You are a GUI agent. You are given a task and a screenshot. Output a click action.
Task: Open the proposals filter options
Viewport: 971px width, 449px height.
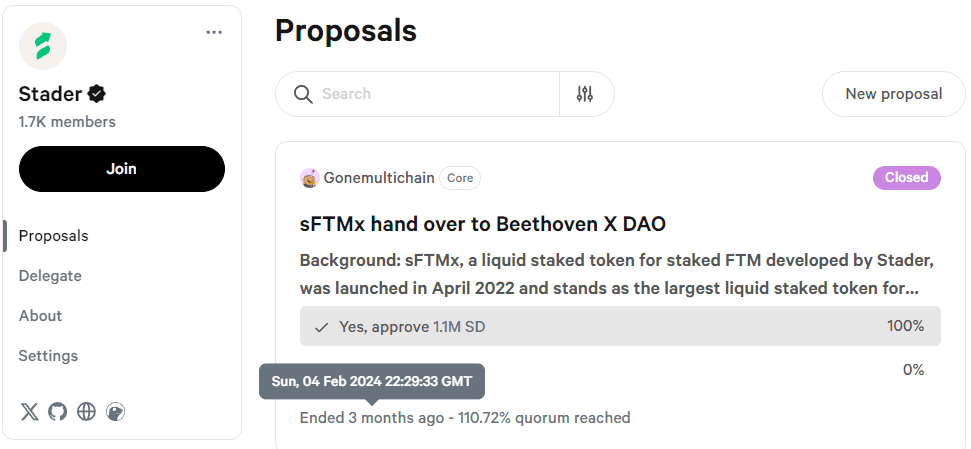[x=585, y=94]
